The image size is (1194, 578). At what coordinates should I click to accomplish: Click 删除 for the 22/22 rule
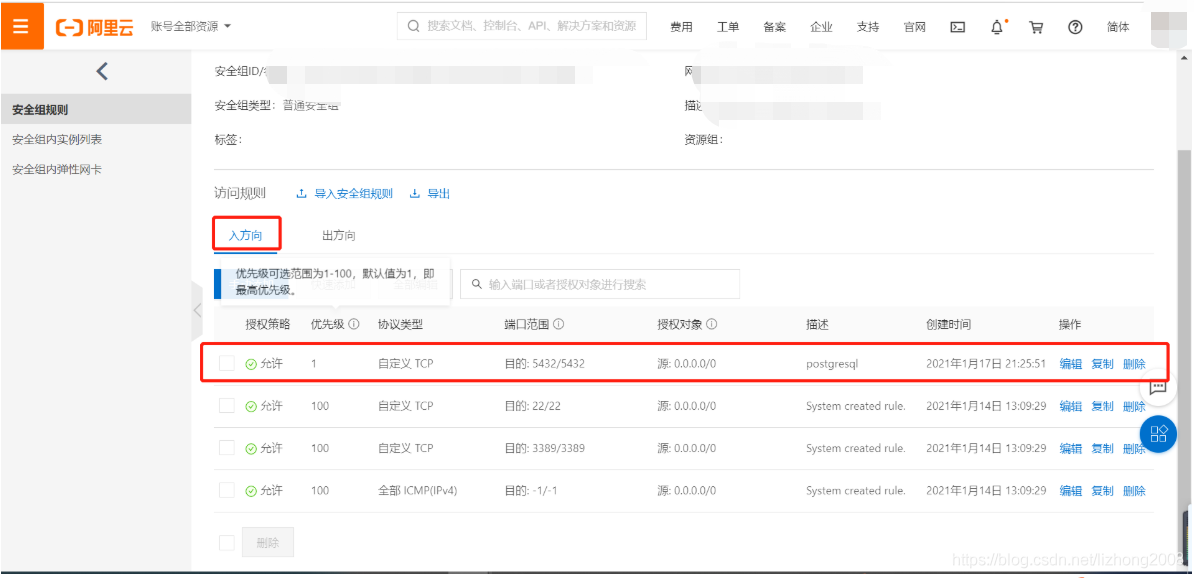(1134, 406)
